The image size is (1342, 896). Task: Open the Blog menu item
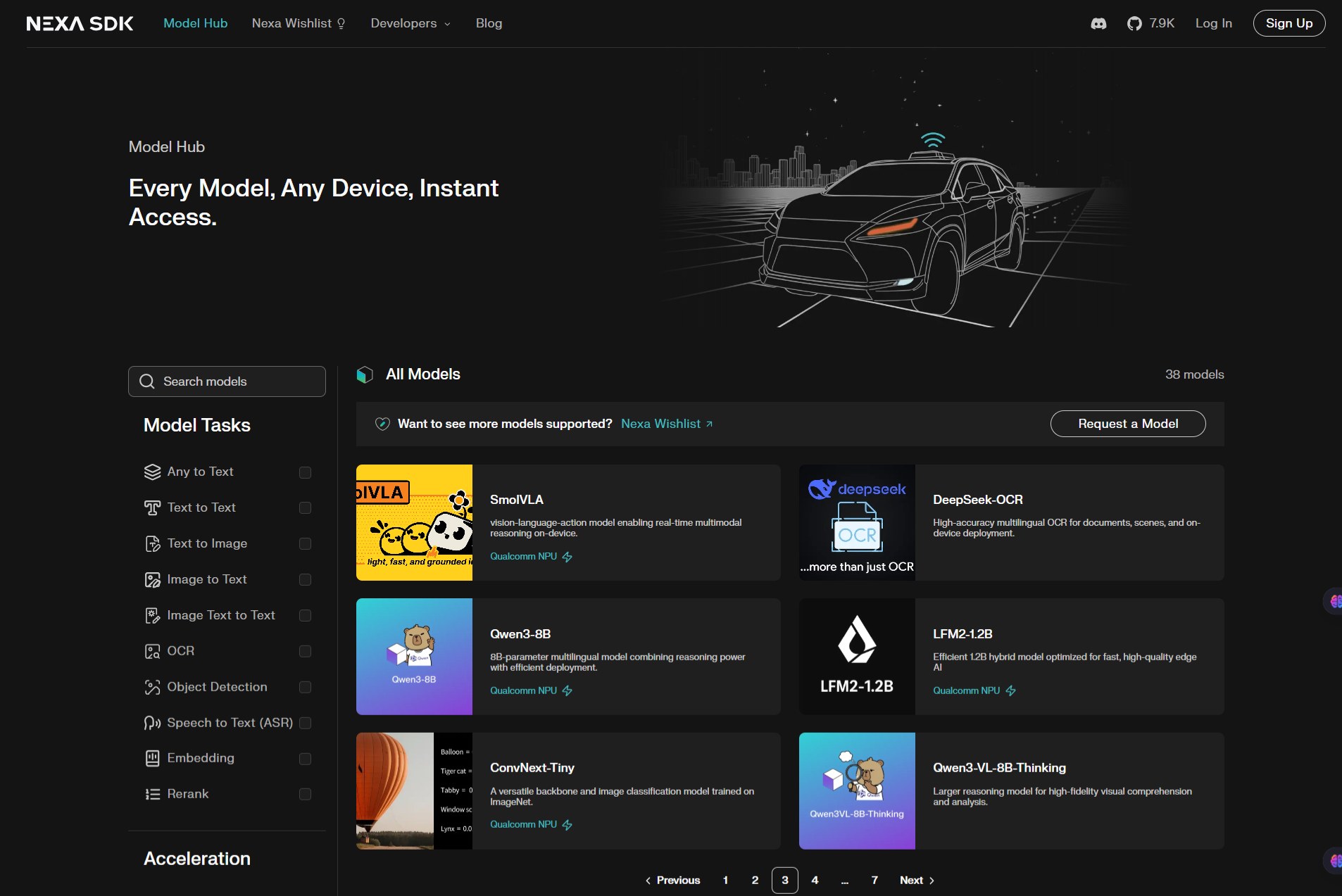pos(489,23)
